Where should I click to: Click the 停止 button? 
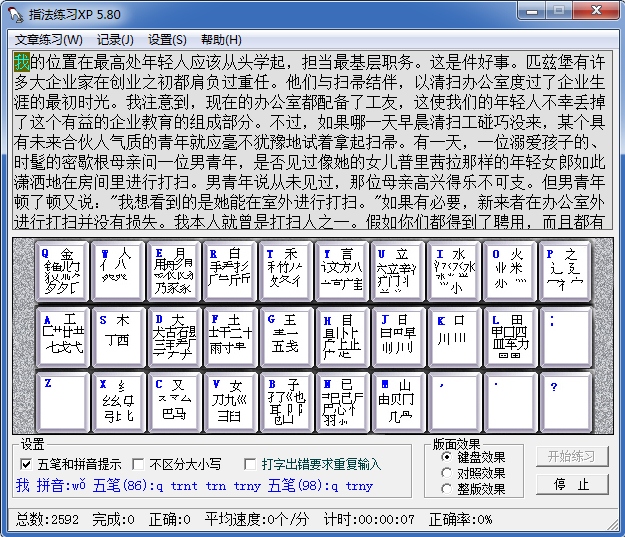[x=572, y=484]
